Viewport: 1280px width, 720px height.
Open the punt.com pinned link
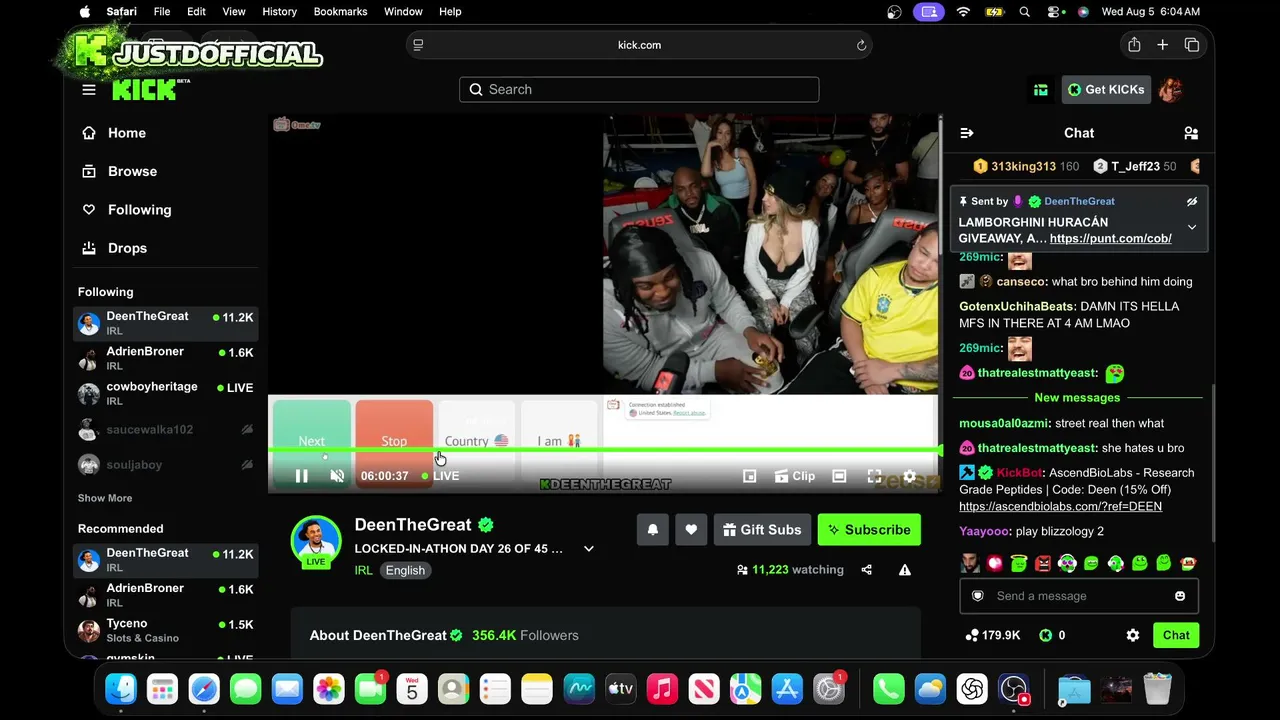coord(1110,239)
